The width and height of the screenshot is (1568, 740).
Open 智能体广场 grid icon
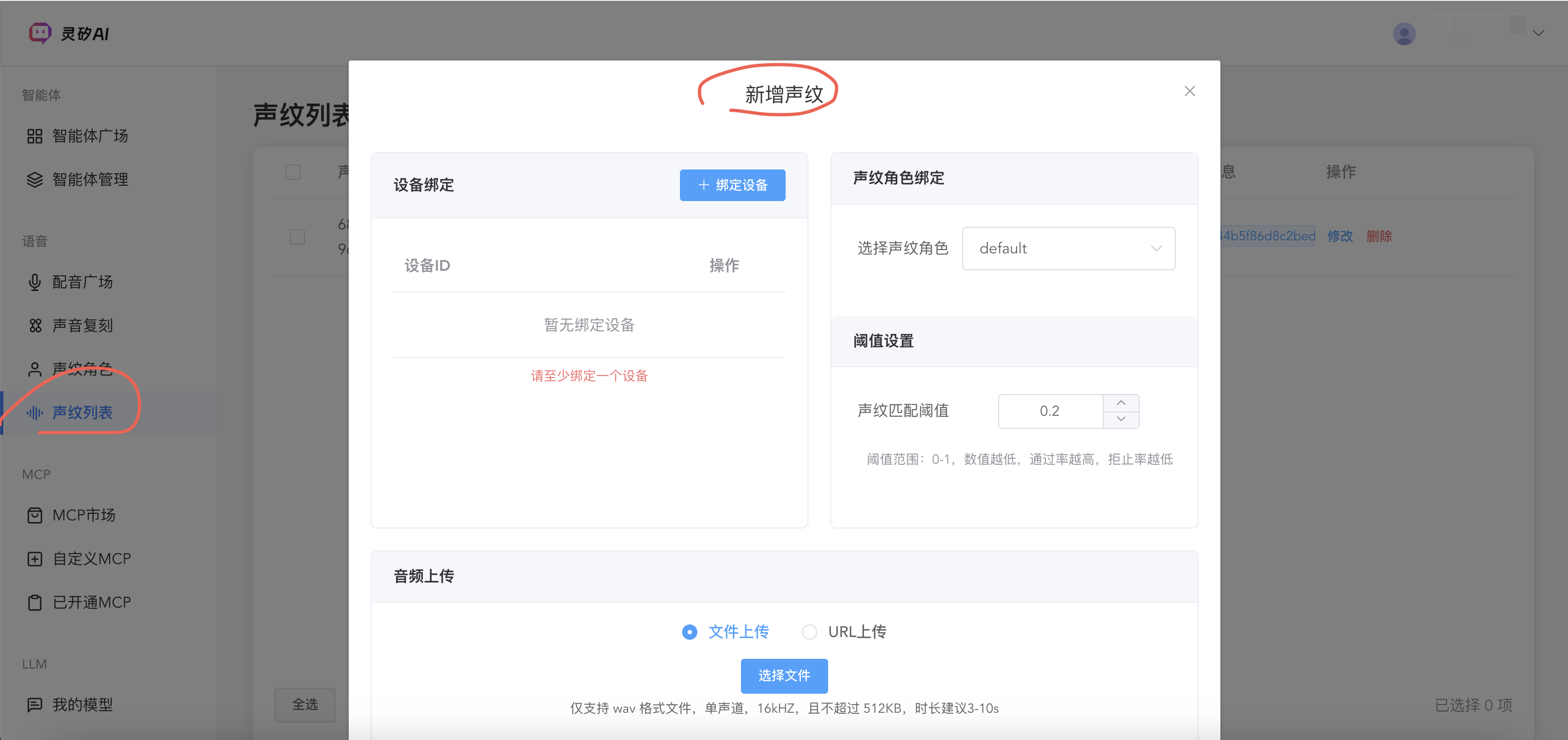35,136
